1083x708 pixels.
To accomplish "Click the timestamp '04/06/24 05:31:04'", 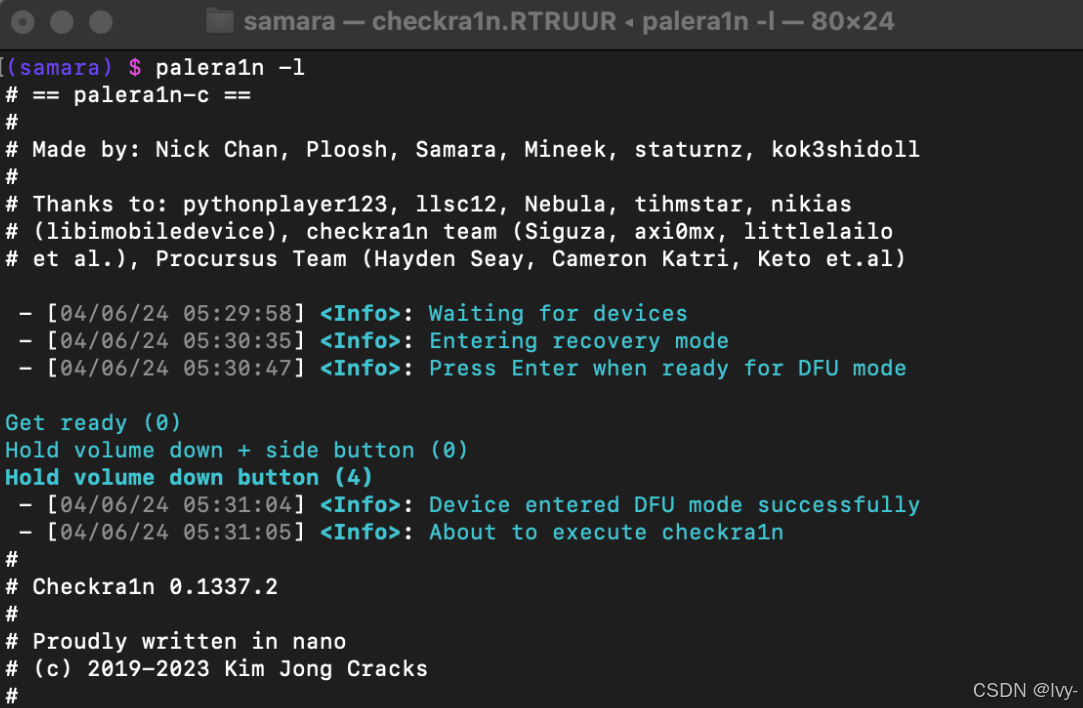I will click(176, 505).
